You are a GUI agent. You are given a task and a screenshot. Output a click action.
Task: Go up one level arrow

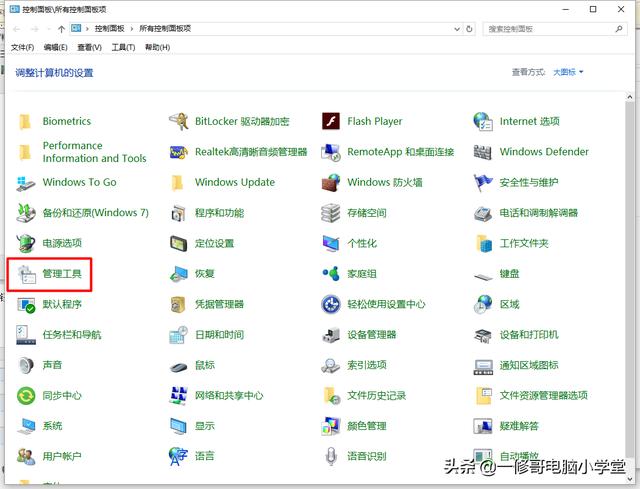61,29
